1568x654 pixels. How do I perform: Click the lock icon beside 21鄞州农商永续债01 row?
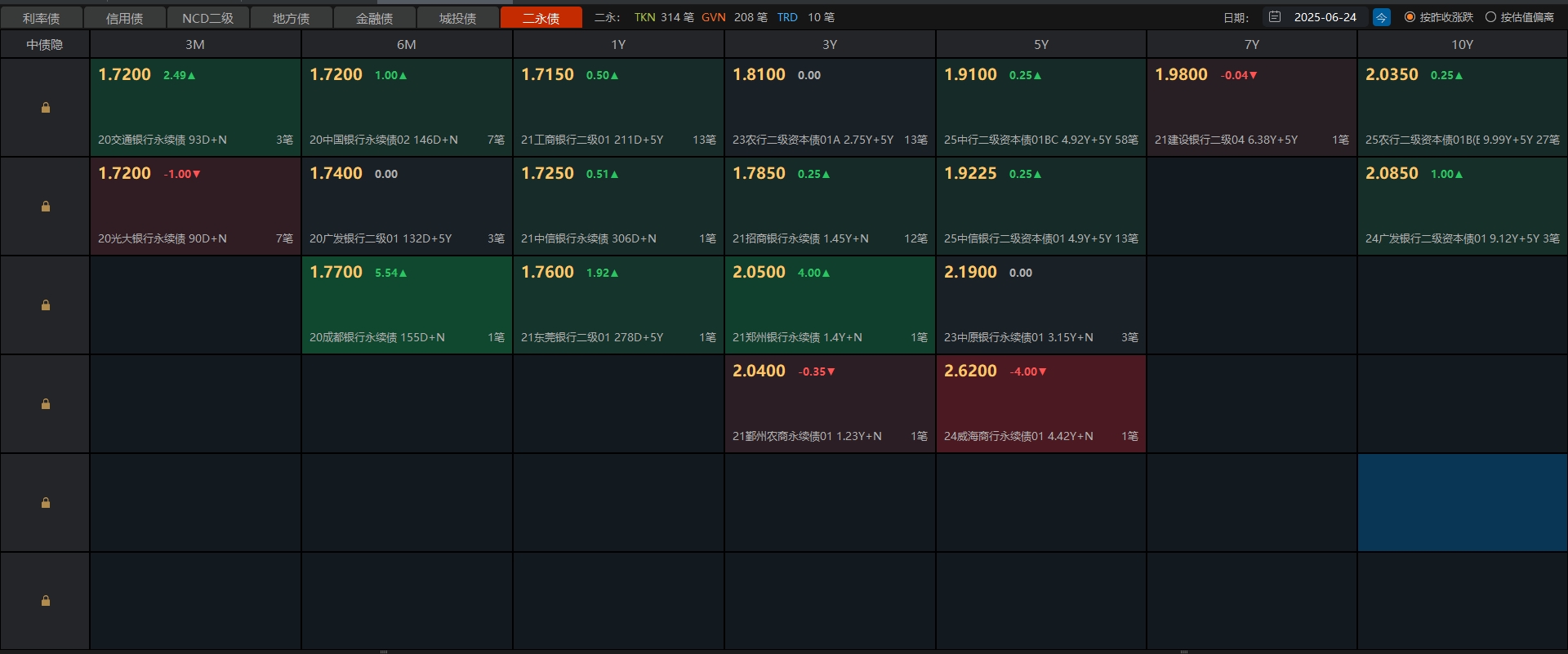46,404
